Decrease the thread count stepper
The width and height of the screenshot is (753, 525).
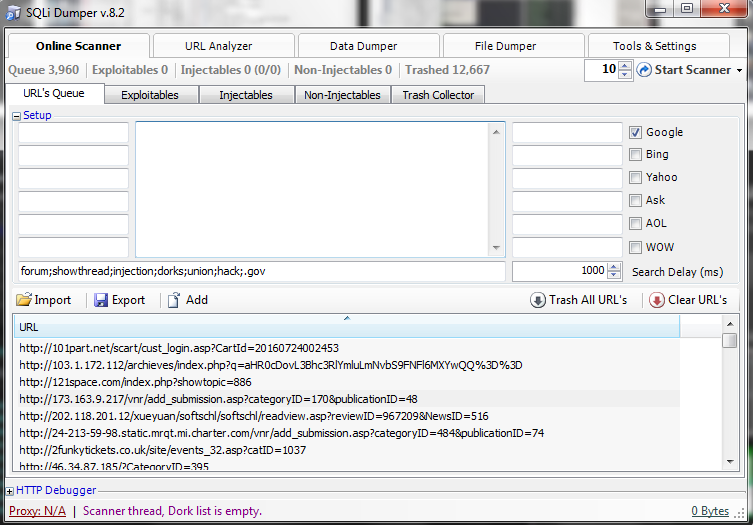tap(624, 74)
